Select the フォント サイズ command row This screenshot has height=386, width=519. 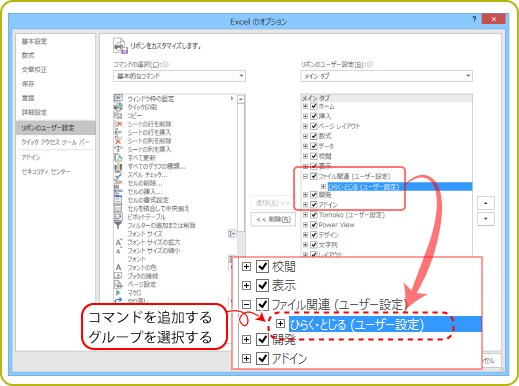[x=145, y=234]
